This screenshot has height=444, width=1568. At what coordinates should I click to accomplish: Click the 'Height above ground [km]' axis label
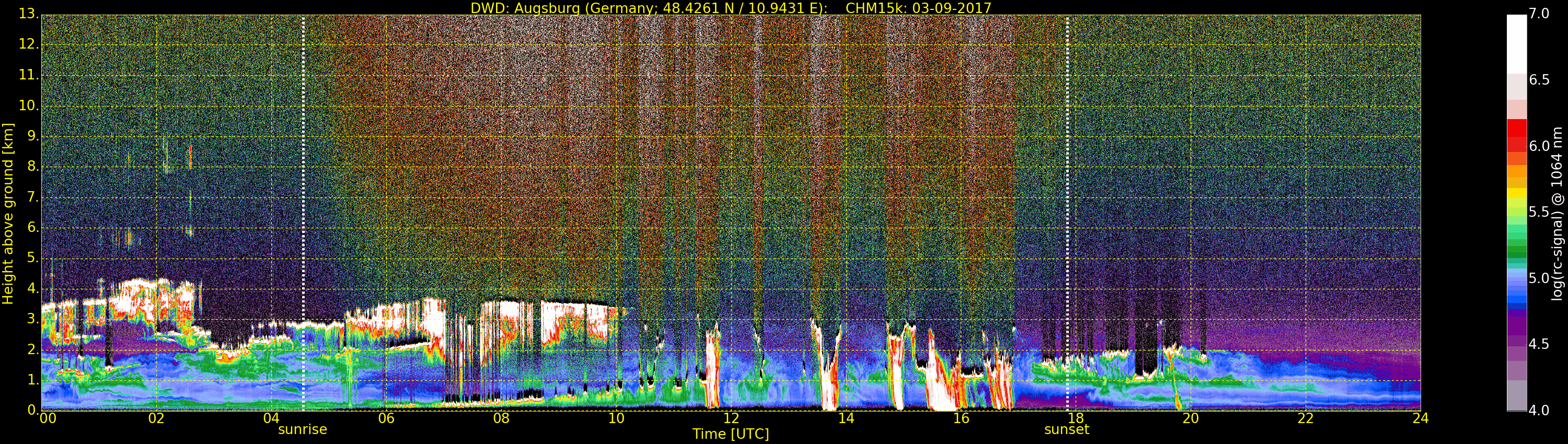[8, 214]
